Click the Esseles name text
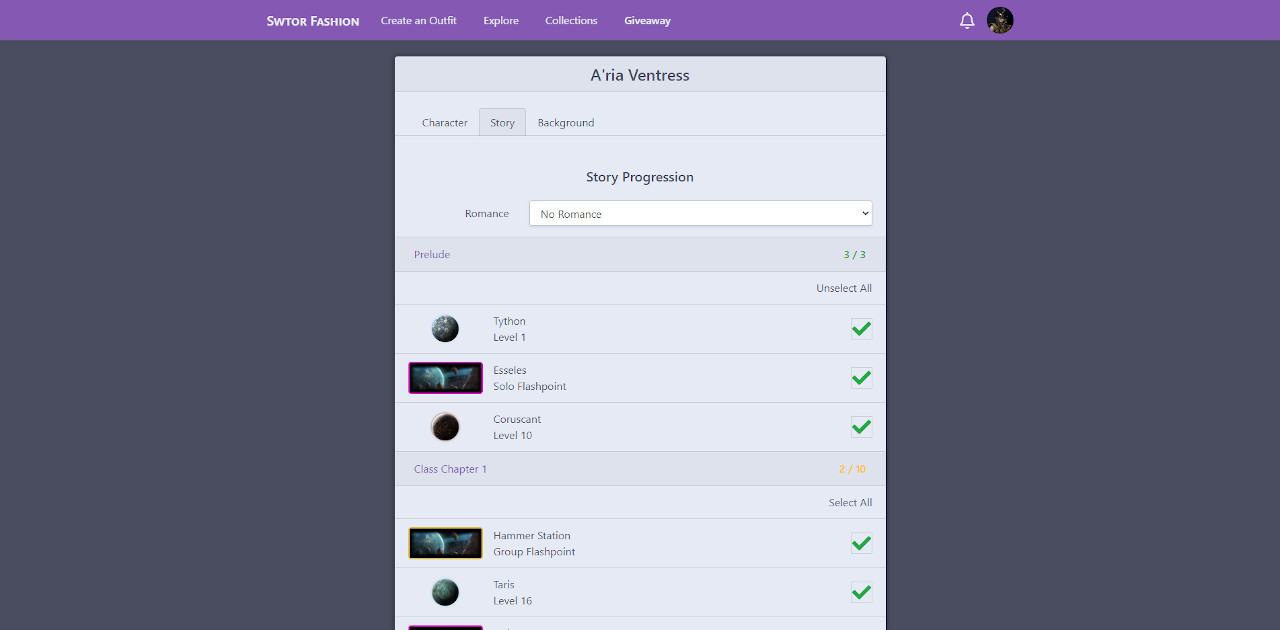This screenshot has height=630, width=1280. coord(510,370)
